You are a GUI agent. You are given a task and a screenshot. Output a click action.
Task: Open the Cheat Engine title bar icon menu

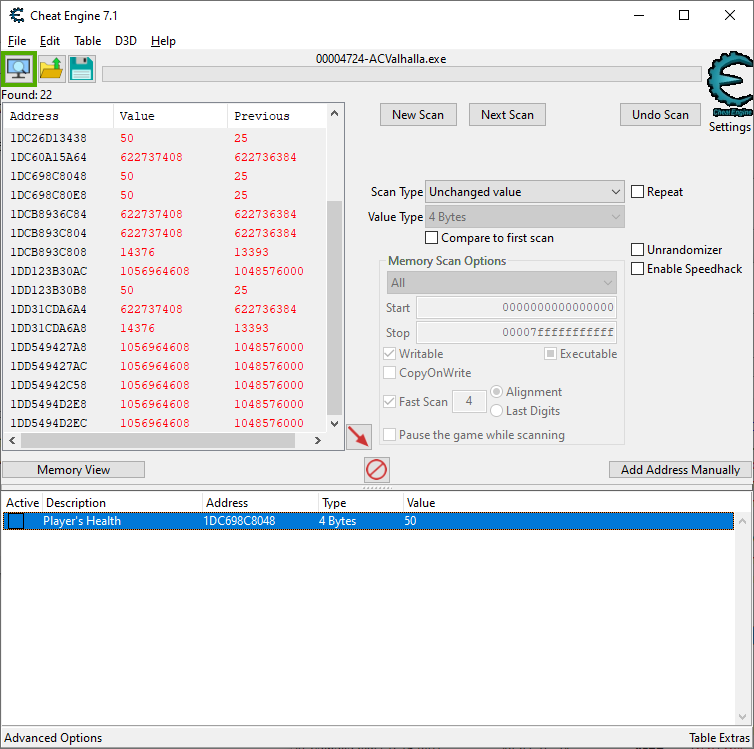click(x=17, y=15)
